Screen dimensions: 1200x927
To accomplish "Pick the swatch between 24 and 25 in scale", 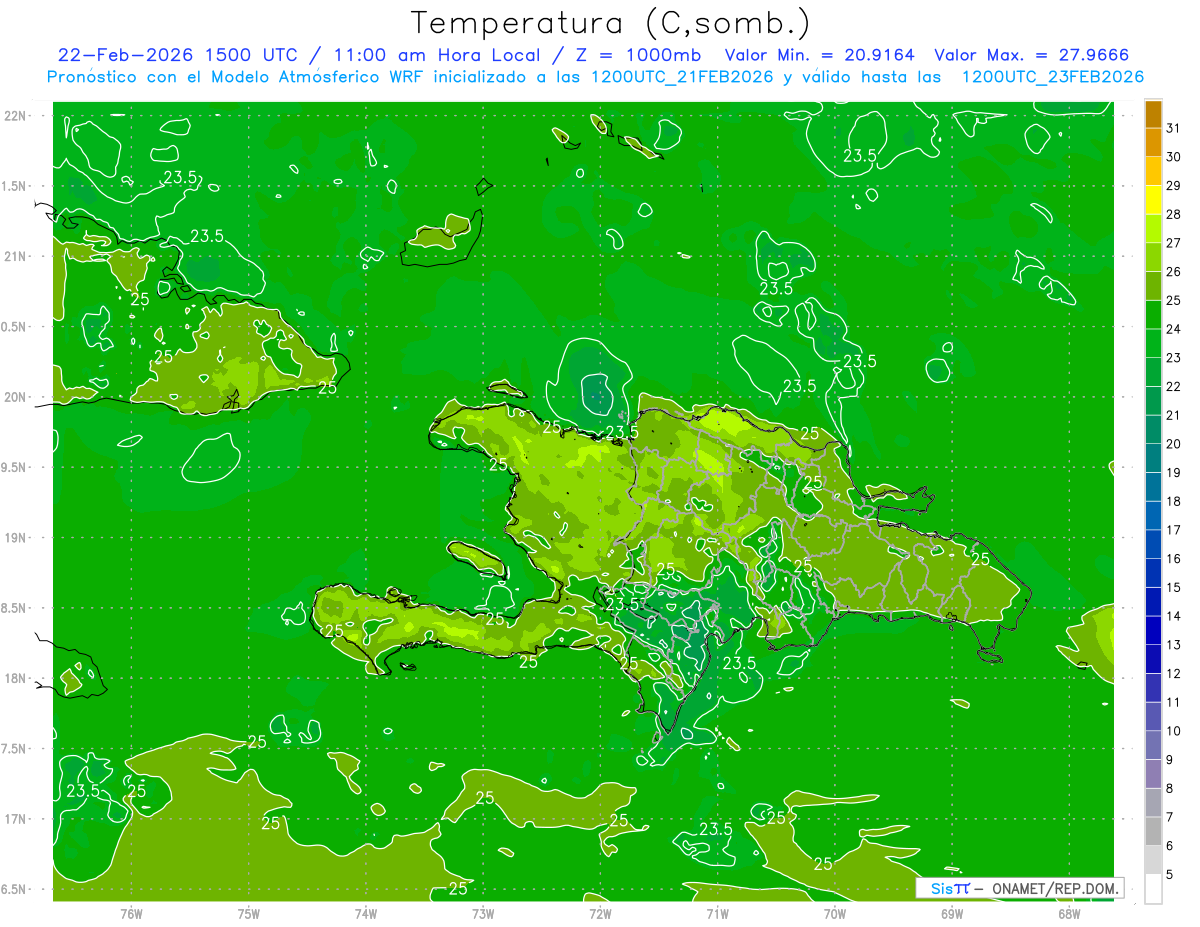I will pyautogui.click(x=1153, y=314).
